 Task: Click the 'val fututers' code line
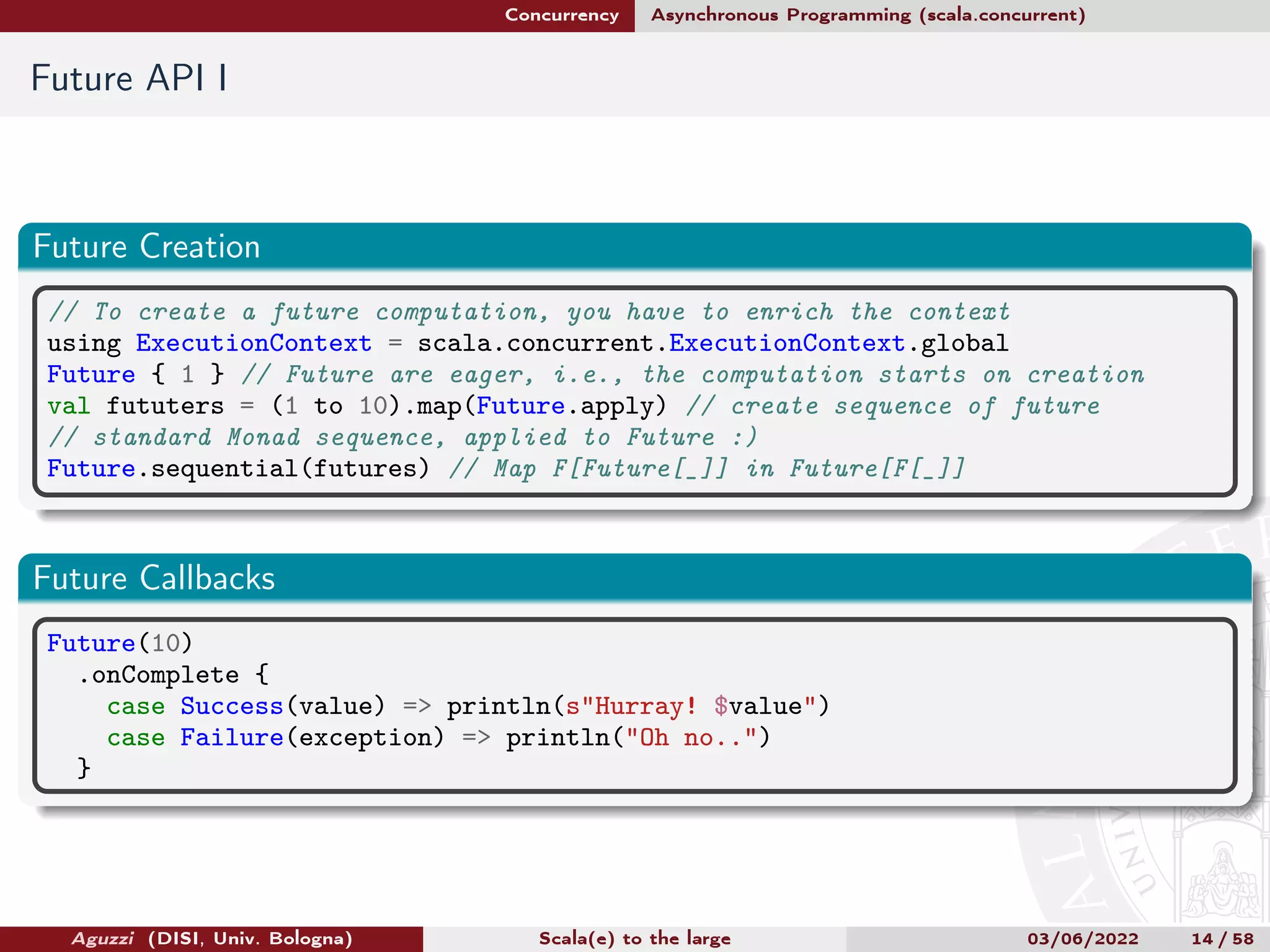coord(574,406)
